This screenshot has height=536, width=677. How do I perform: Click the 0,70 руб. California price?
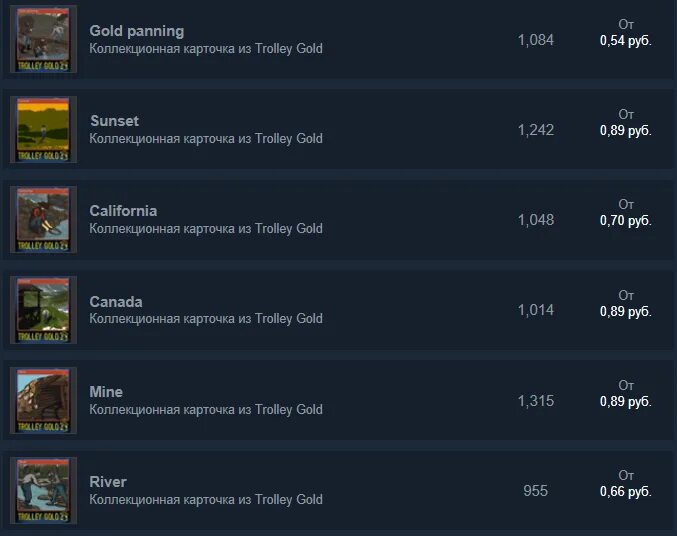click(x=626, y=221)
